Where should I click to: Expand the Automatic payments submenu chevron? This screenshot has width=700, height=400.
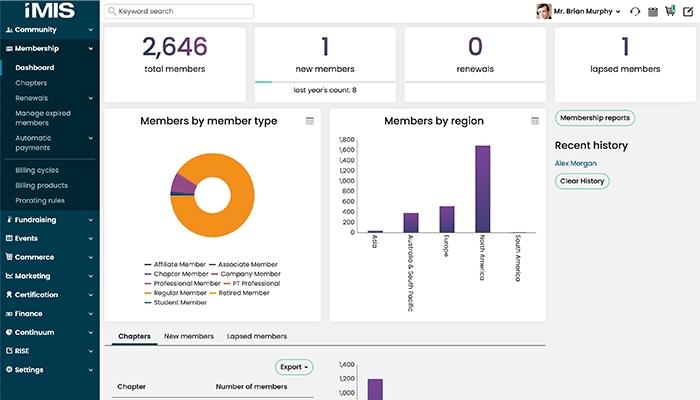[x=91, y=138]
